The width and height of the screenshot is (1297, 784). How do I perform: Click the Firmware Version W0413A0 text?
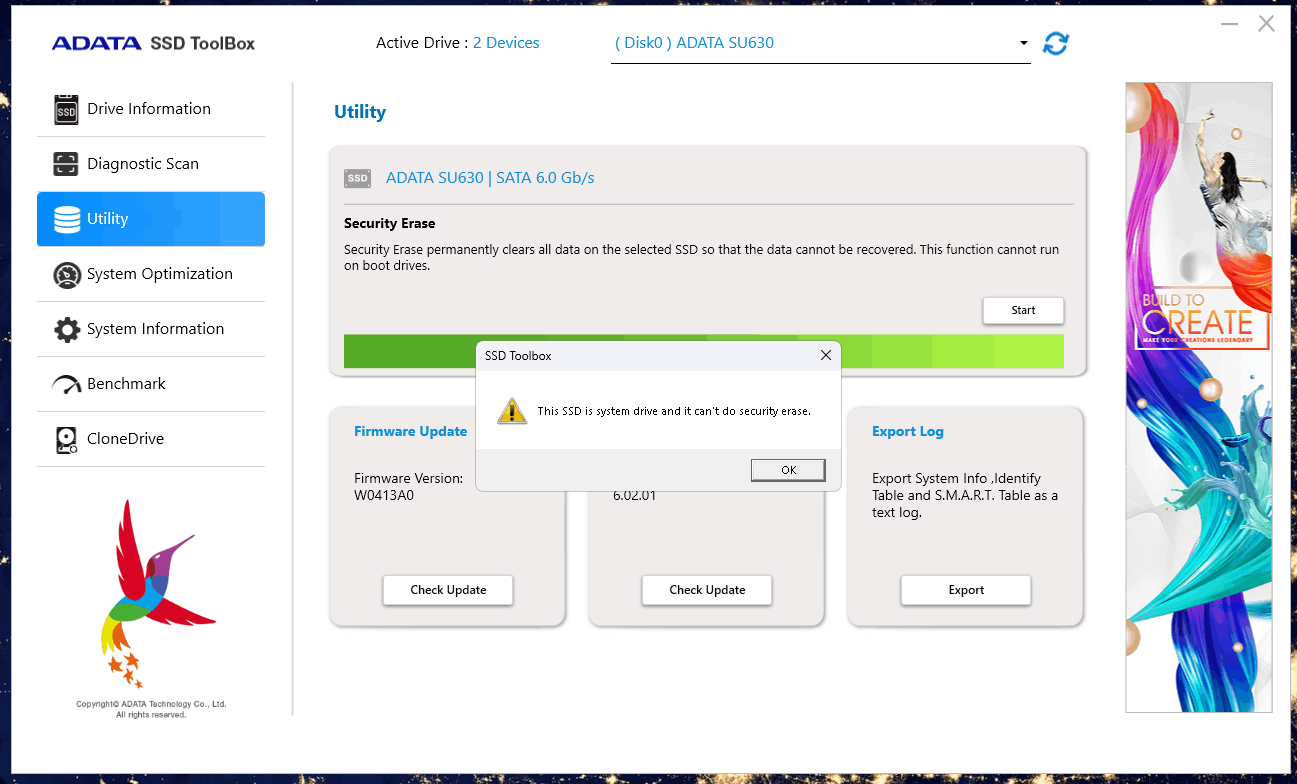pyautogui.click(x=408, y=487)
